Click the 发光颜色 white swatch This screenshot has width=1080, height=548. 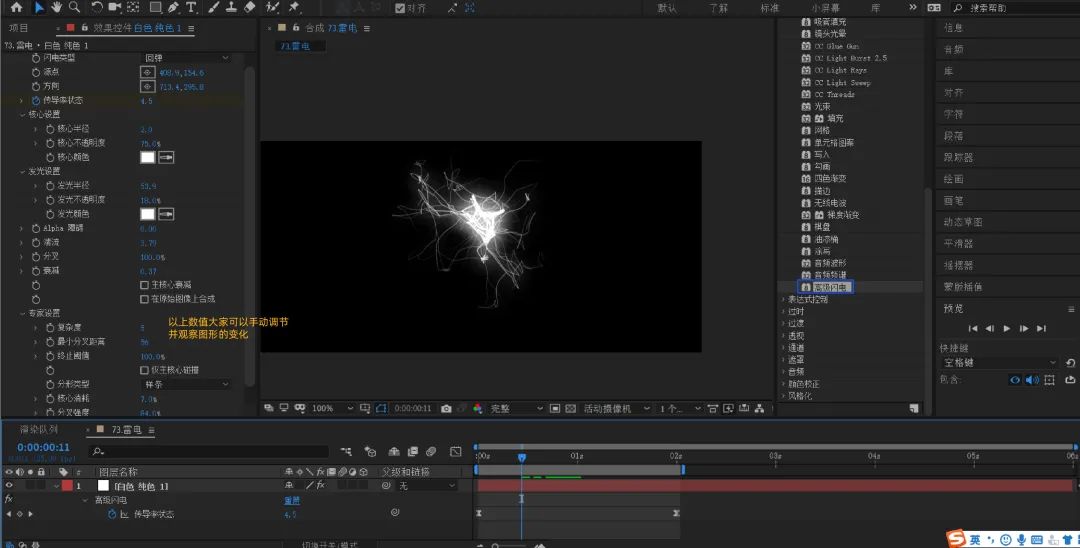click(147, 214)
